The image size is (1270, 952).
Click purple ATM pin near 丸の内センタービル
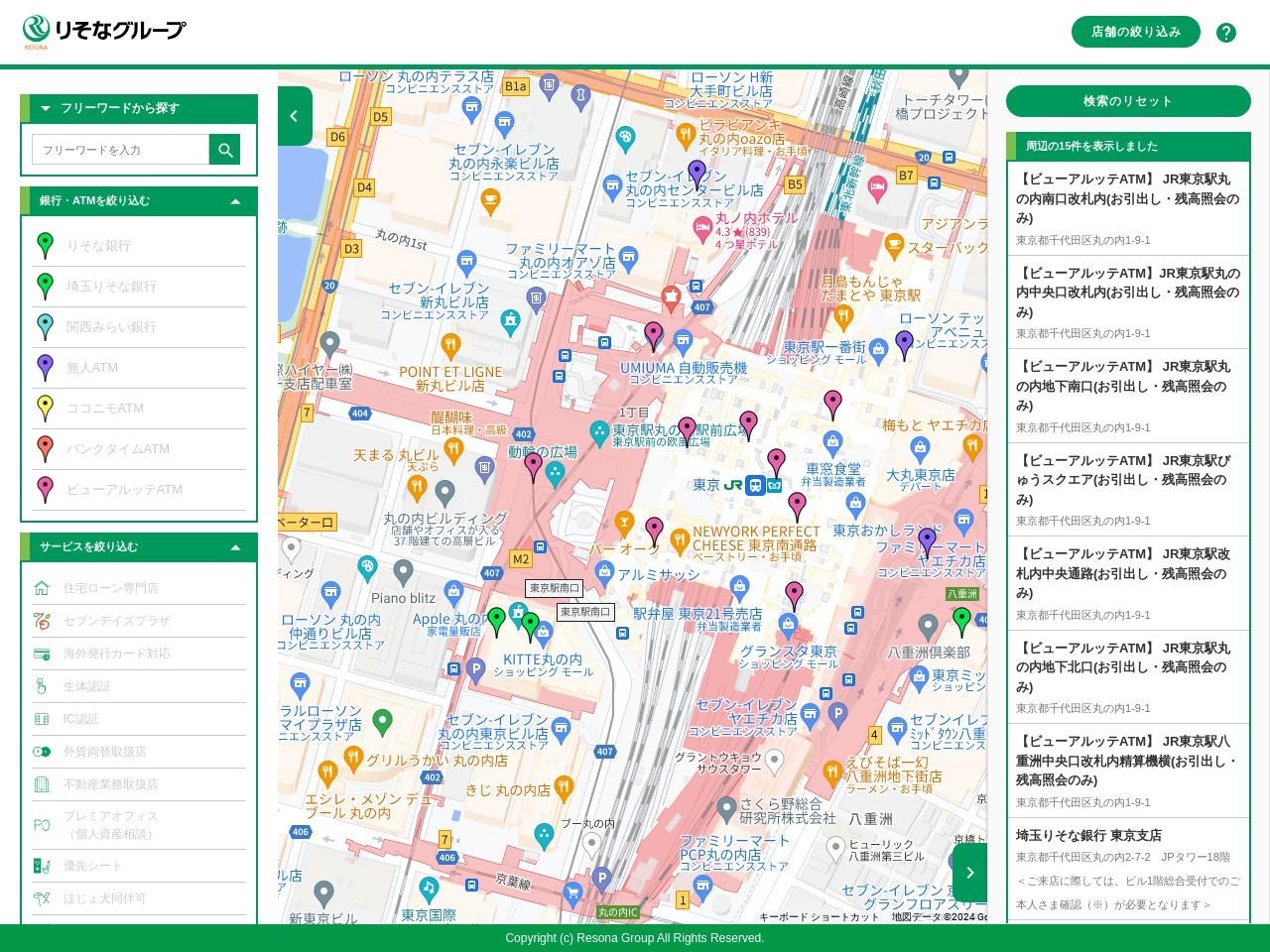[698, 175]
